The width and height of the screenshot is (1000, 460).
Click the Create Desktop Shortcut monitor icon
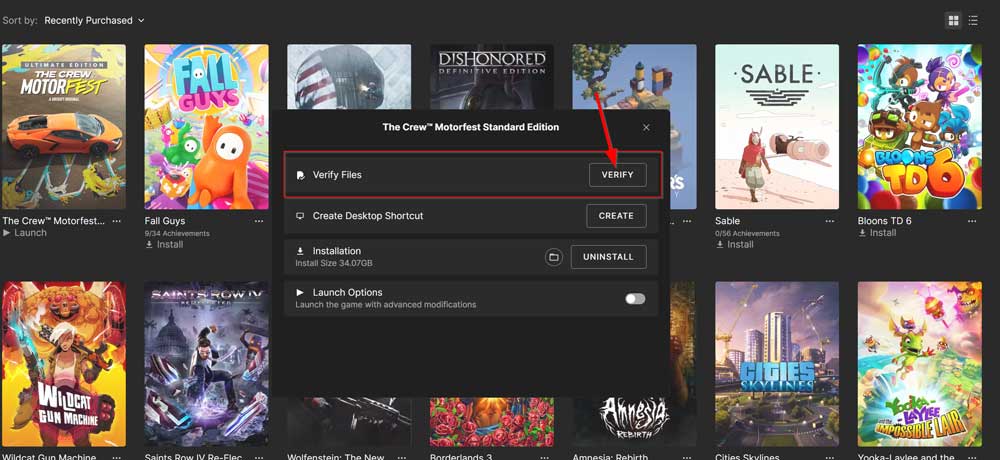click(x=300, y=216)
